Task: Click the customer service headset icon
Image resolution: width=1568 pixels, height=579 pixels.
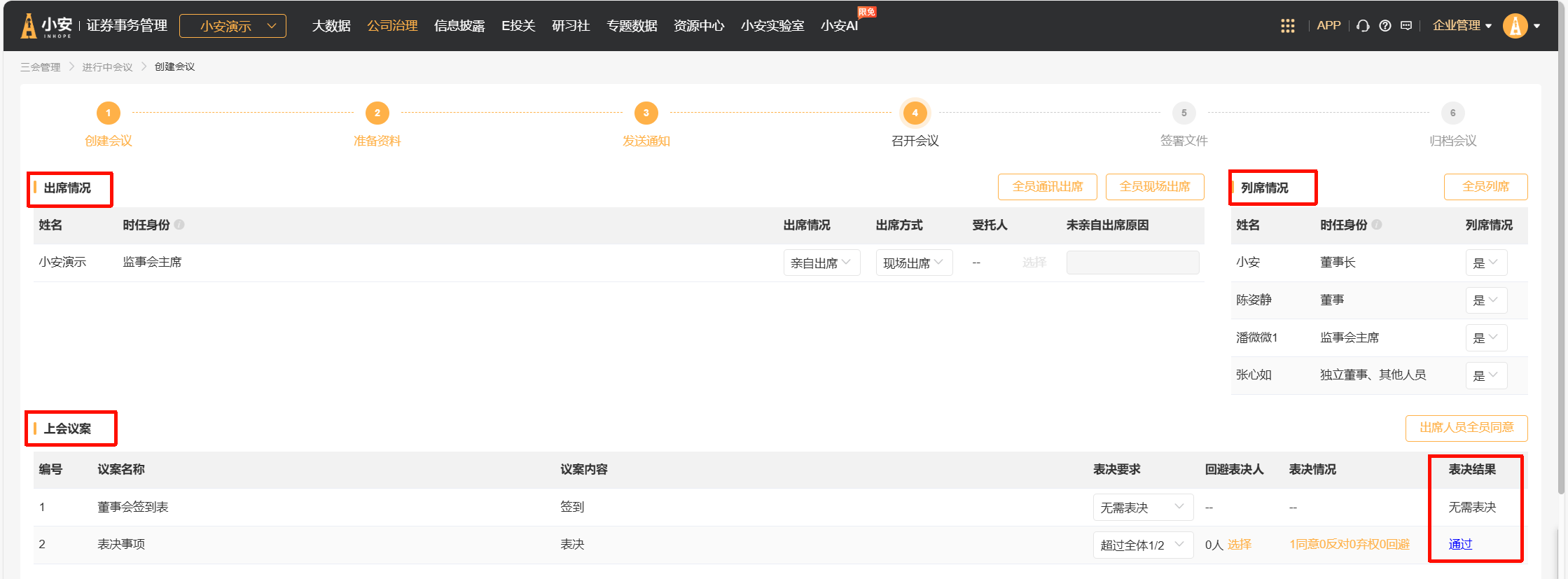Action: point(1363,26)
